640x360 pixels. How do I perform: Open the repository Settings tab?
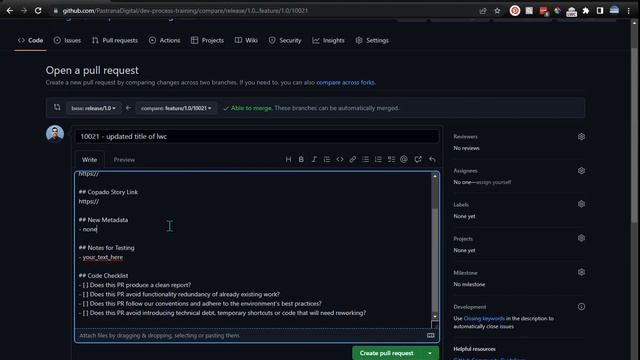point(372,40)
